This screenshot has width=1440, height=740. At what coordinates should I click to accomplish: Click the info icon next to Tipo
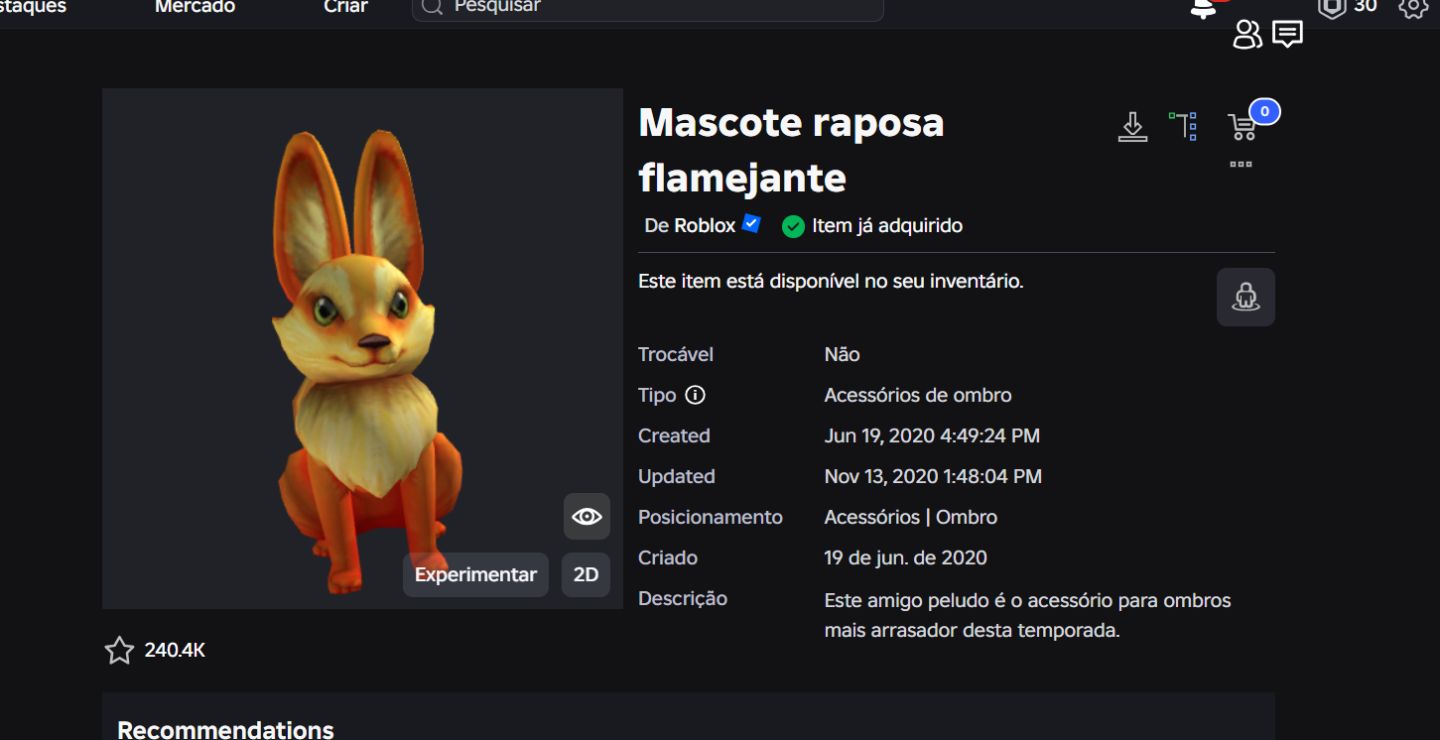695,395
